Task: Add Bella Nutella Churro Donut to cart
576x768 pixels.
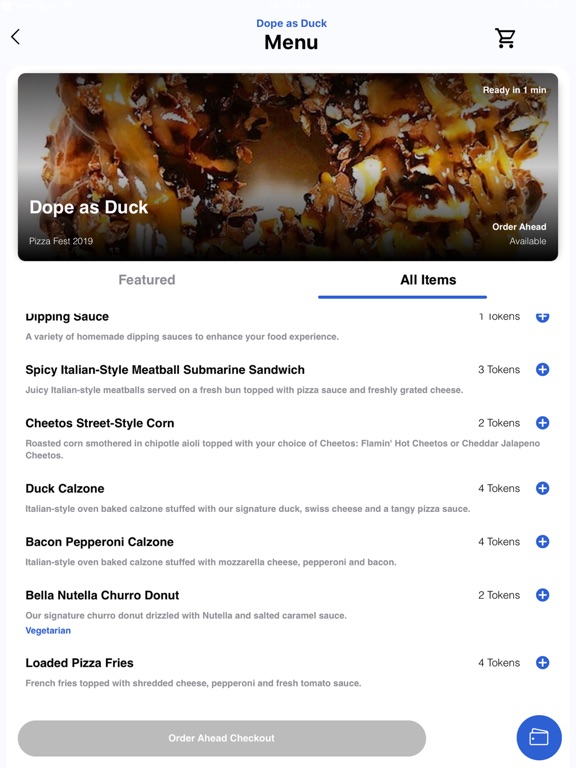Action: coord(542,595)
